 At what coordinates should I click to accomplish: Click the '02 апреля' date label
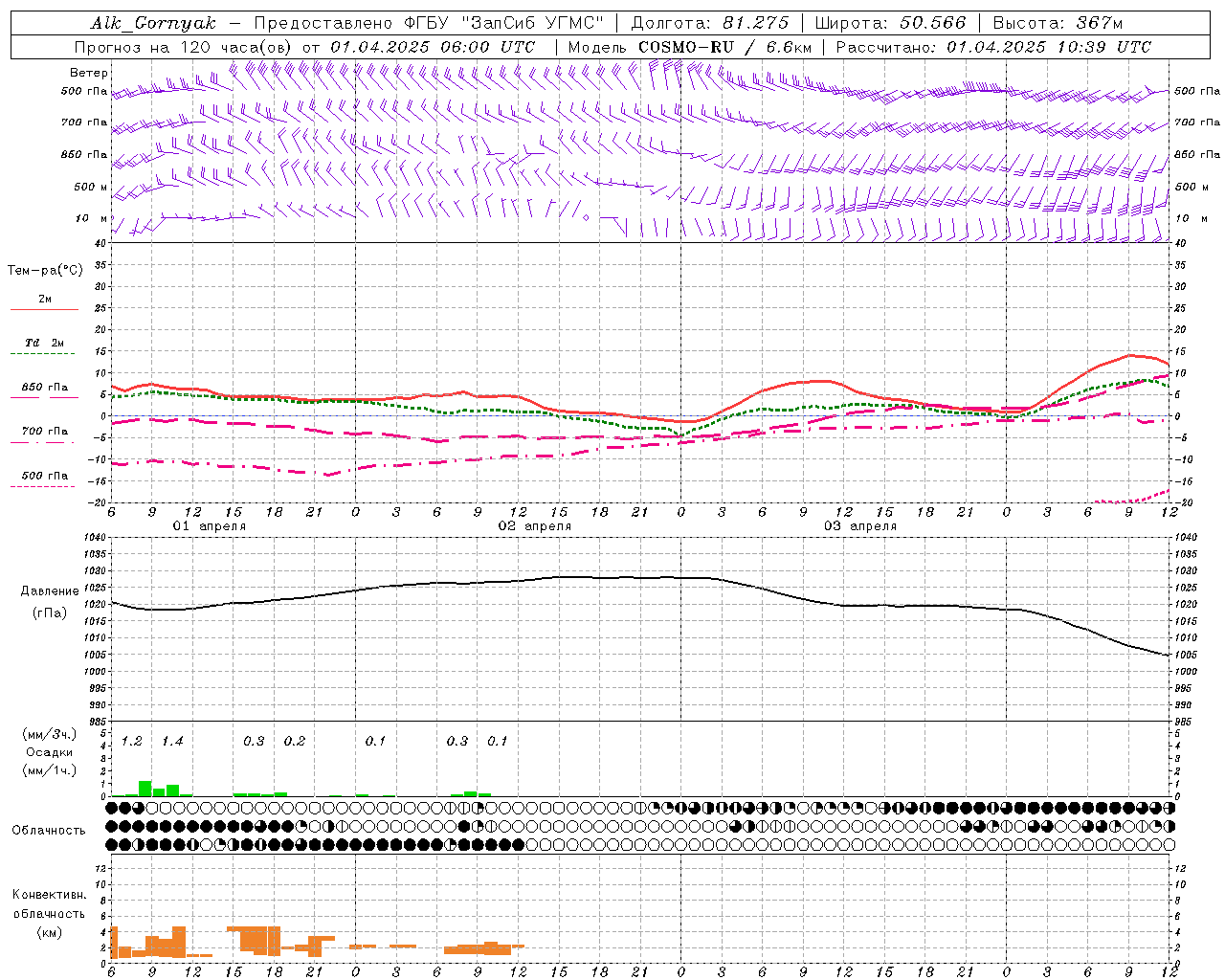535,526
